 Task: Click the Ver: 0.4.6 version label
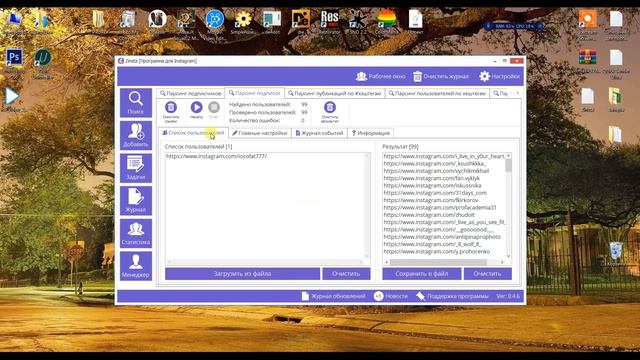tap(508, 296)
